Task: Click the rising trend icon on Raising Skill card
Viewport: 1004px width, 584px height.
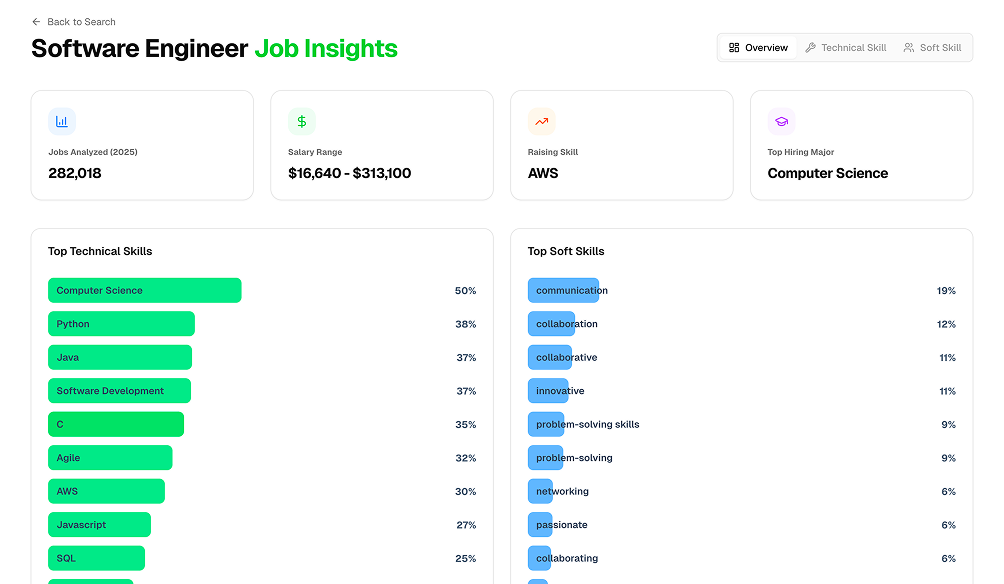Action: (x=541, y=121)
